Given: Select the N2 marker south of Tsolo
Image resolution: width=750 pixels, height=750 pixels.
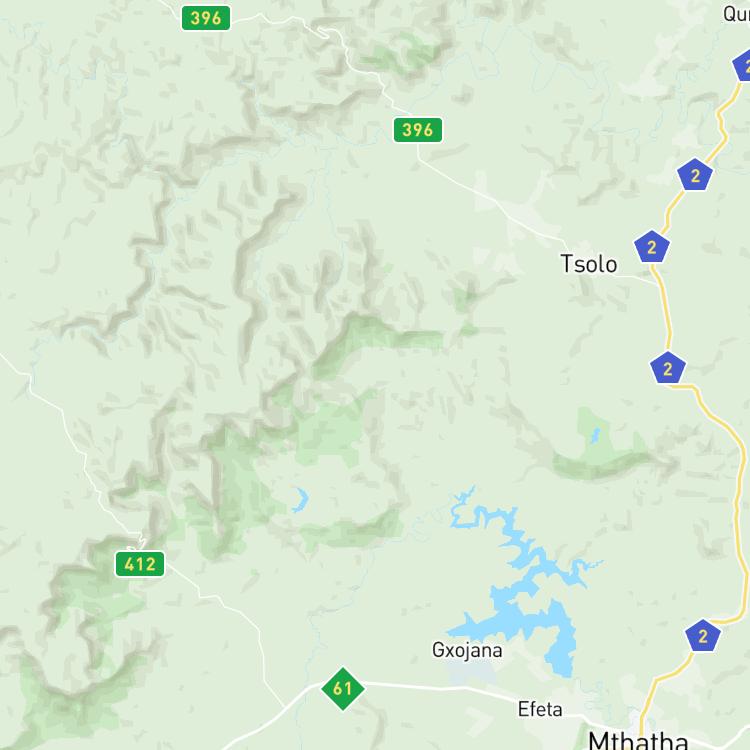Looking at the screenshot, I should pos(668,368).
